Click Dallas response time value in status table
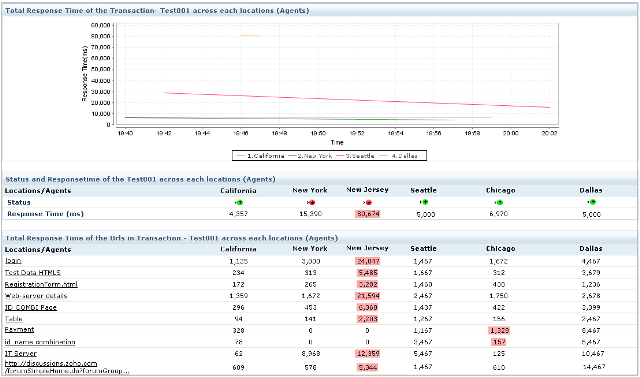The image size is (640, 377). (x=591, y=214)
